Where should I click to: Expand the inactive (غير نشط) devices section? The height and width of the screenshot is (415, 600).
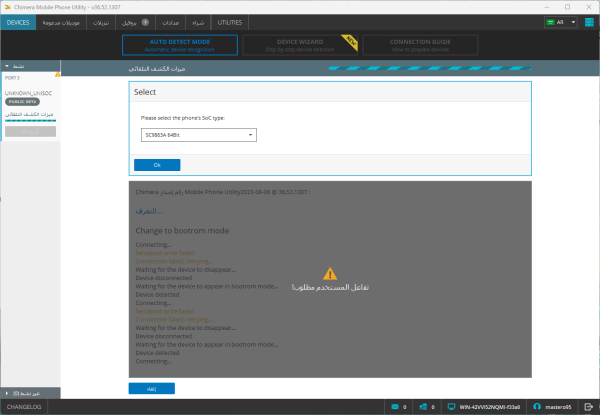click(31, 393)
